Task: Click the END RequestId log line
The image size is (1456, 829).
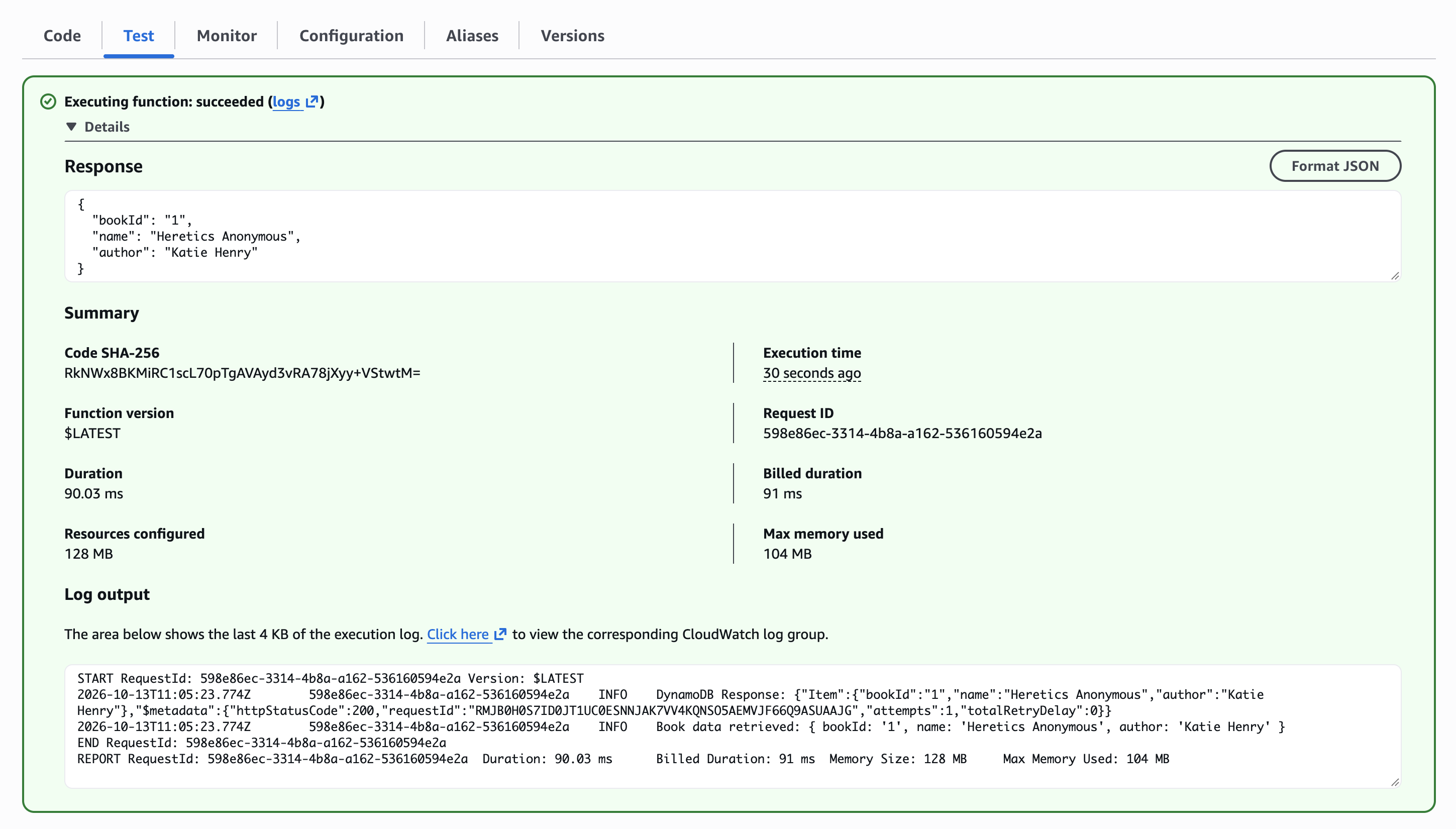Action: pos(261,743)
